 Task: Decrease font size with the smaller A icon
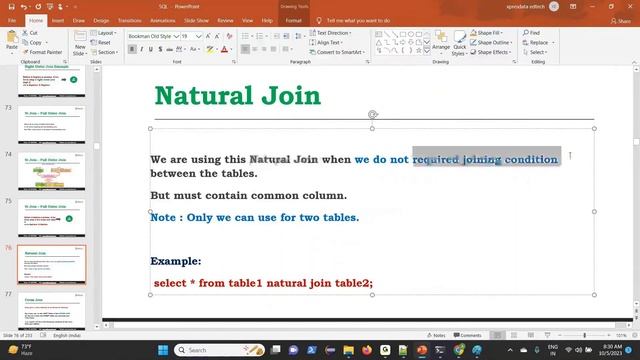coord(218,36)
